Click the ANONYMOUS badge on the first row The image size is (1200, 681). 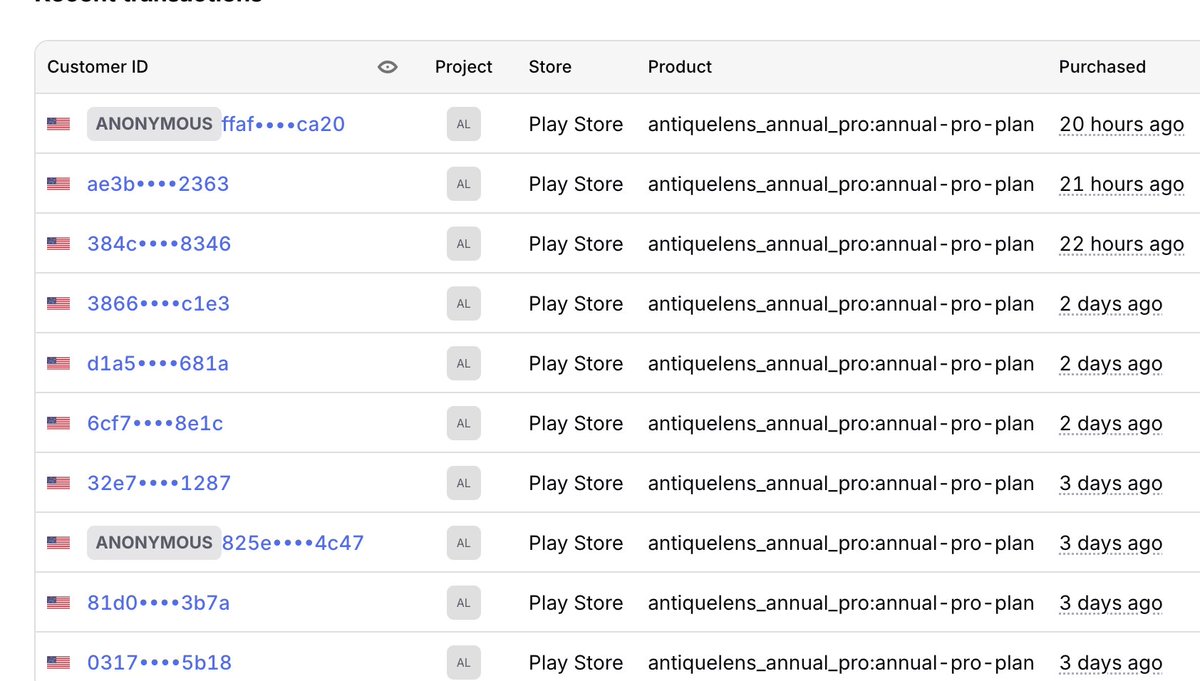pyautogui.click(x=153, y=124)
